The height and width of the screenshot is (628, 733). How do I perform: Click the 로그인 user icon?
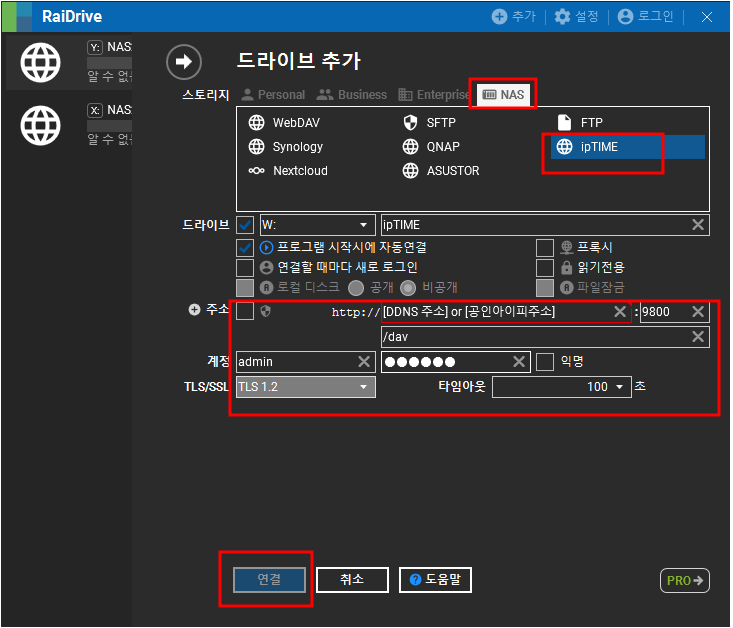[625, 17]
